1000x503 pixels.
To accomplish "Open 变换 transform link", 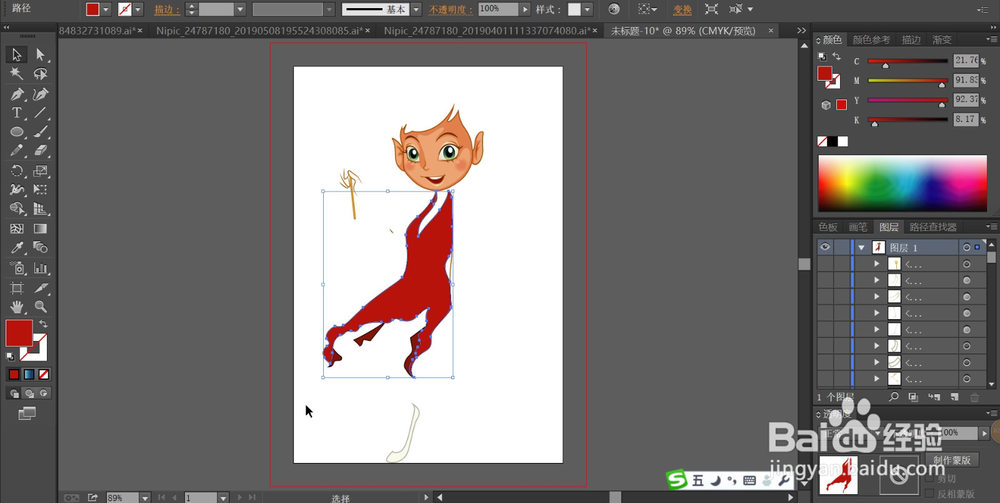I will pyautogui.click(x=682, y=10).
